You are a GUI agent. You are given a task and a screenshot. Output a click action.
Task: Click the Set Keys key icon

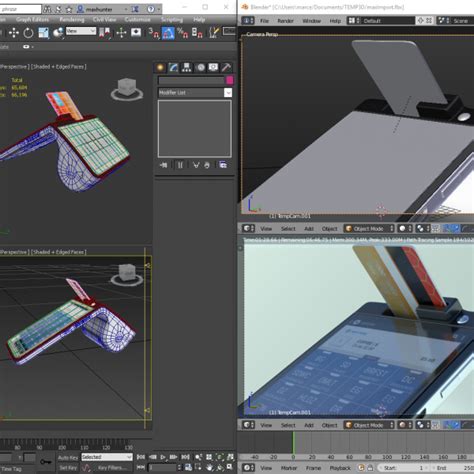(x=46, y=462)
